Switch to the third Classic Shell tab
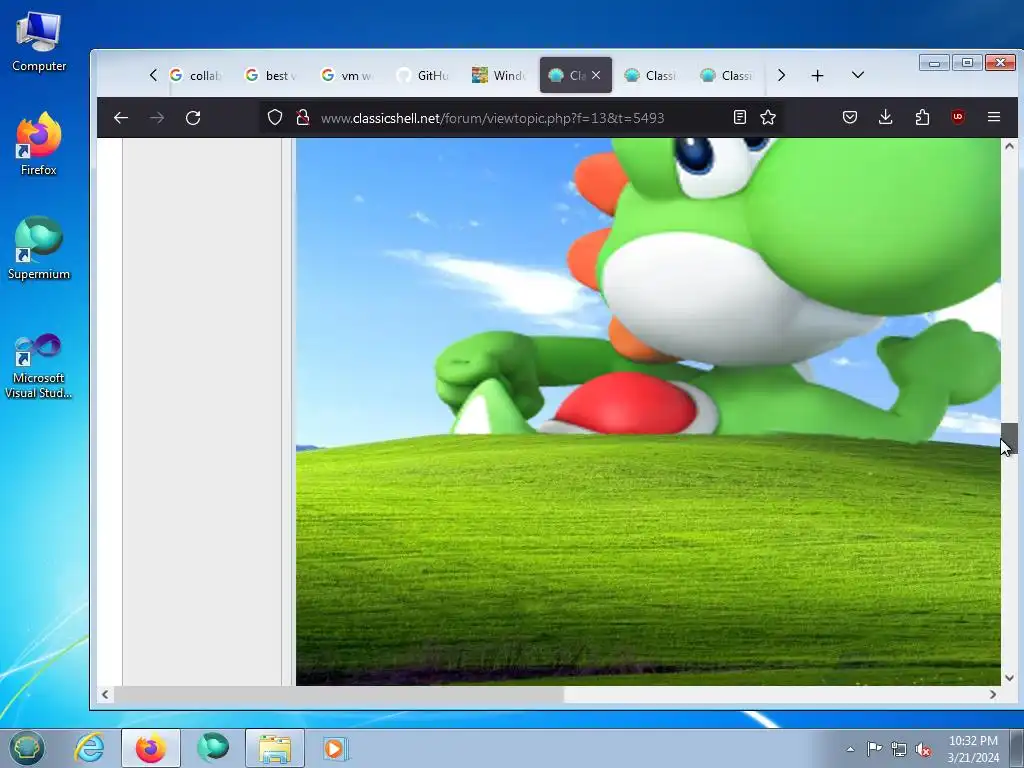This screenshot has width=1024, height=768. (727, 76)
